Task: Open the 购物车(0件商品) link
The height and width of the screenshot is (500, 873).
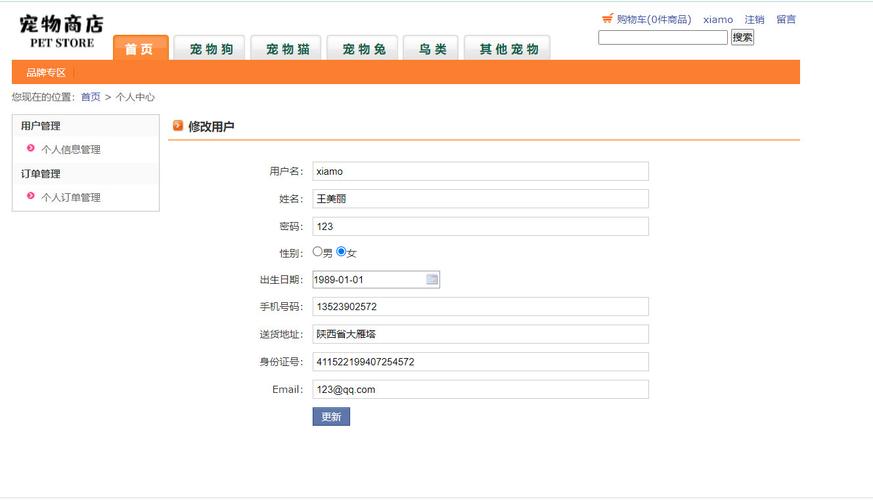Action: (654, 19)
